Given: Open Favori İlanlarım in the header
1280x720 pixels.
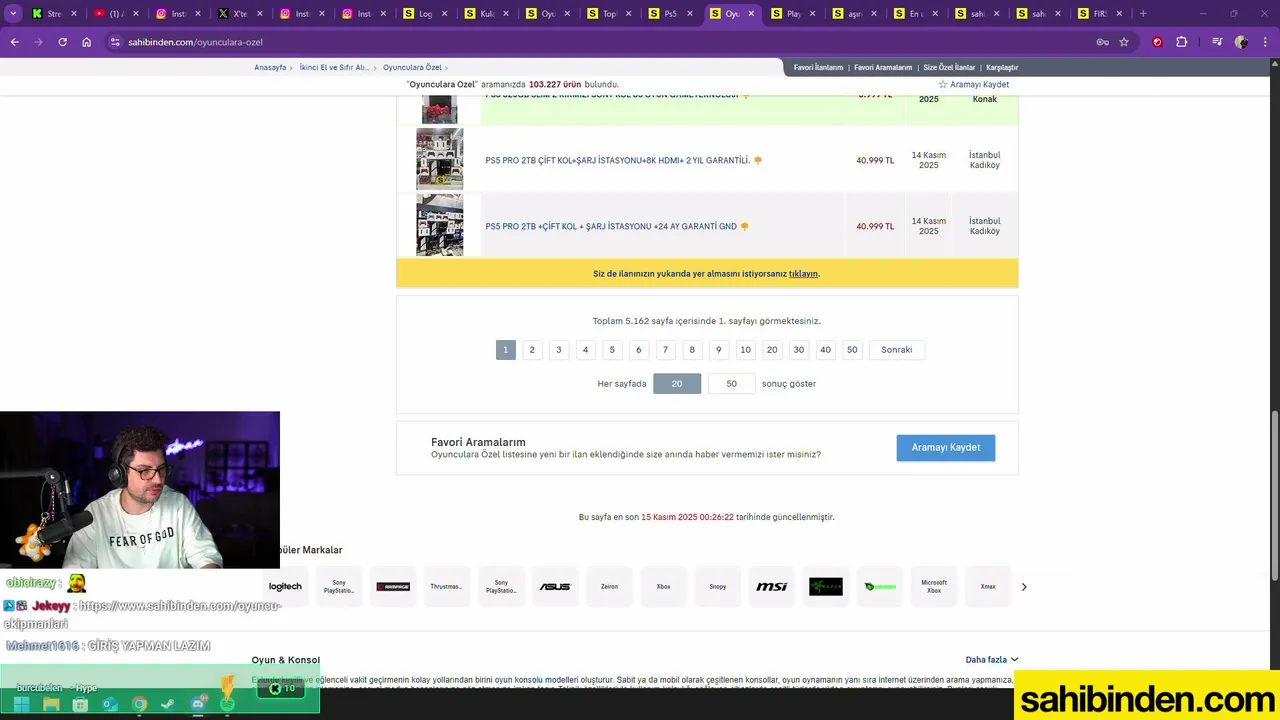Looking at the screenshot, I should click(x=818, y=68).
